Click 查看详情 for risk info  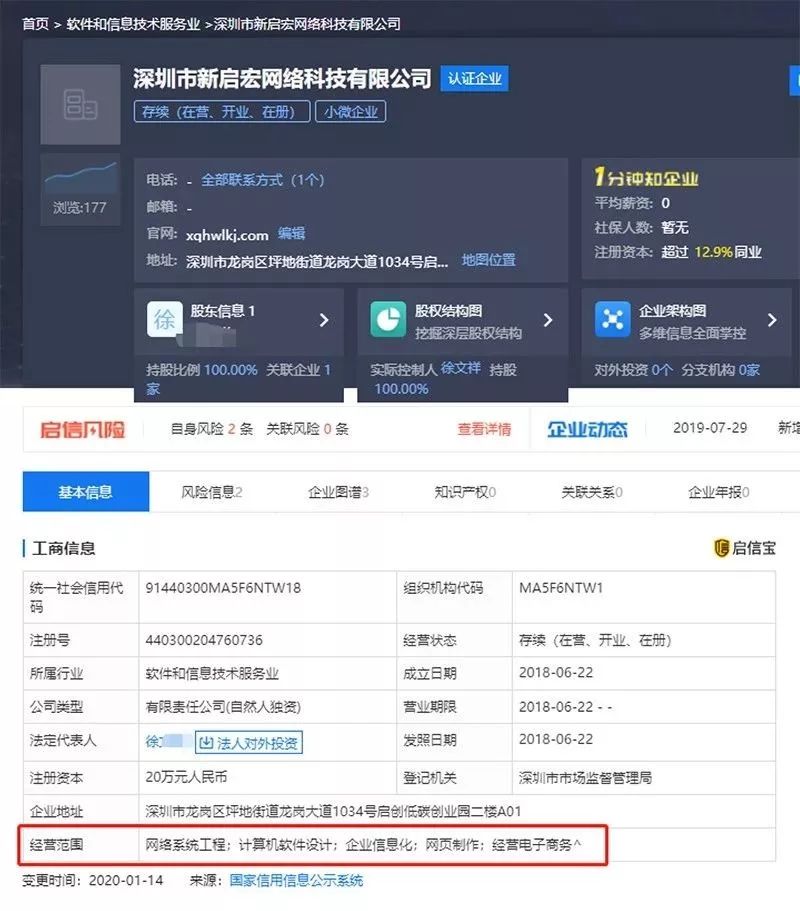pos(484,429)
